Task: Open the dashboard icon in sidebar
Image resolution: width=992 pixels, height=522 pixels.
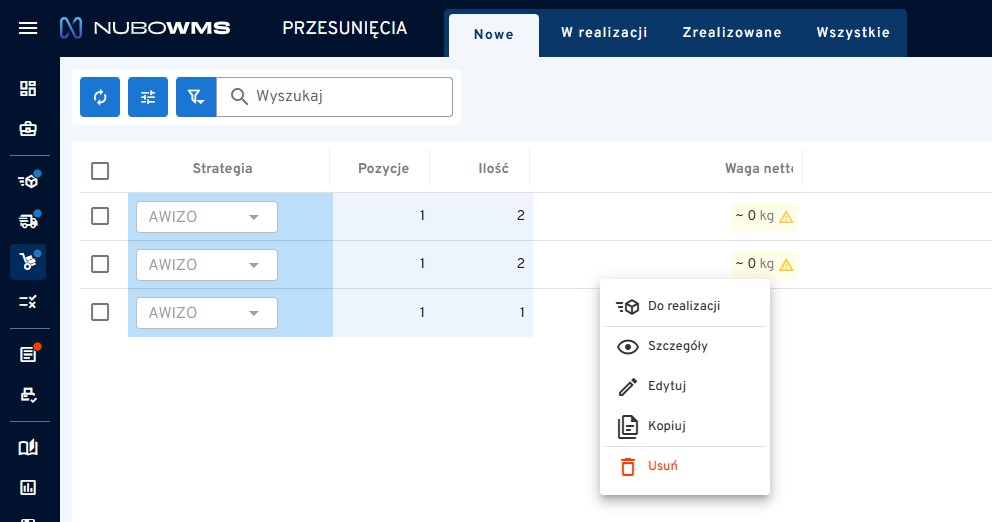Action: pos(28,88)
